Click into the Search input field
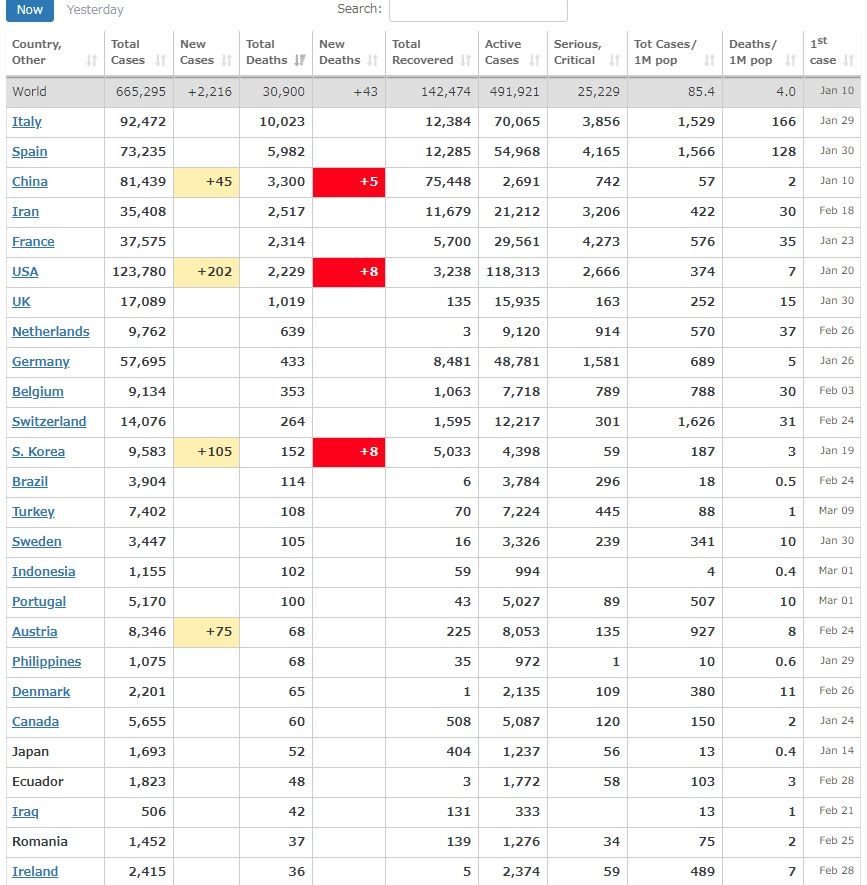This screenshot has width=867, height=885. pyautogui.click(x=478, y=10)
